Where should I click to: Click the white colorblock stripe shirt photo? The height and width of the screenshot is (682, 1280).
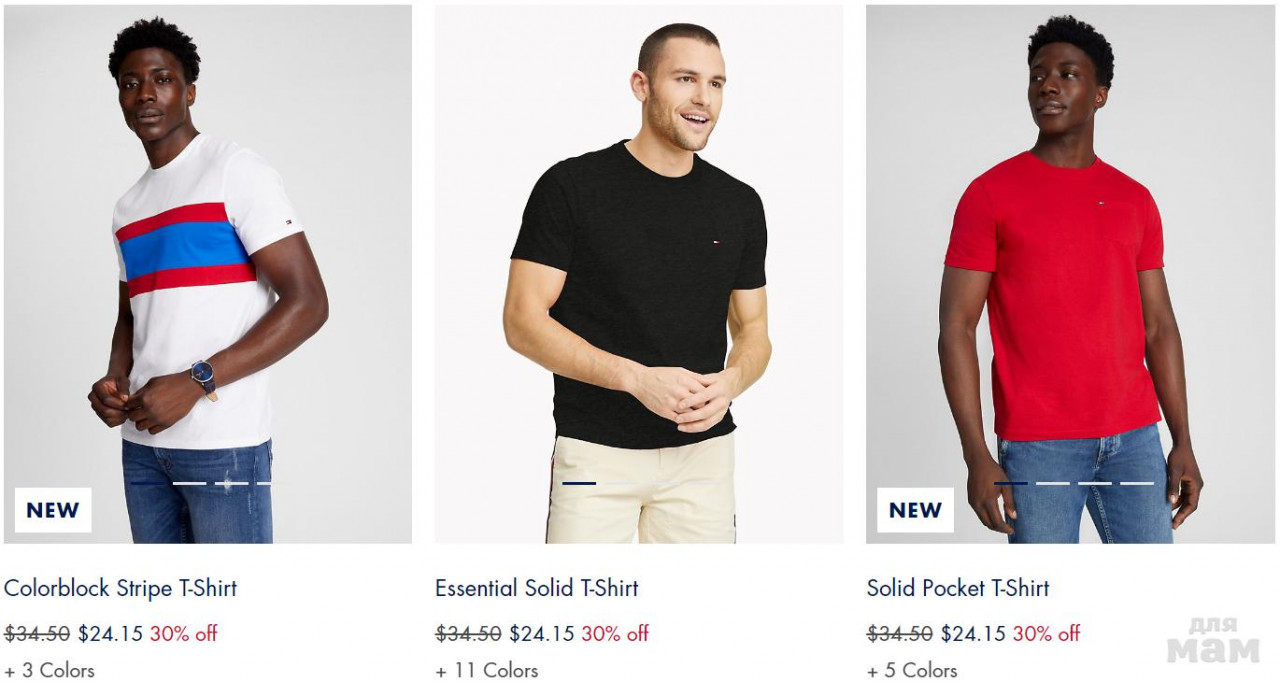pos(208,274)
